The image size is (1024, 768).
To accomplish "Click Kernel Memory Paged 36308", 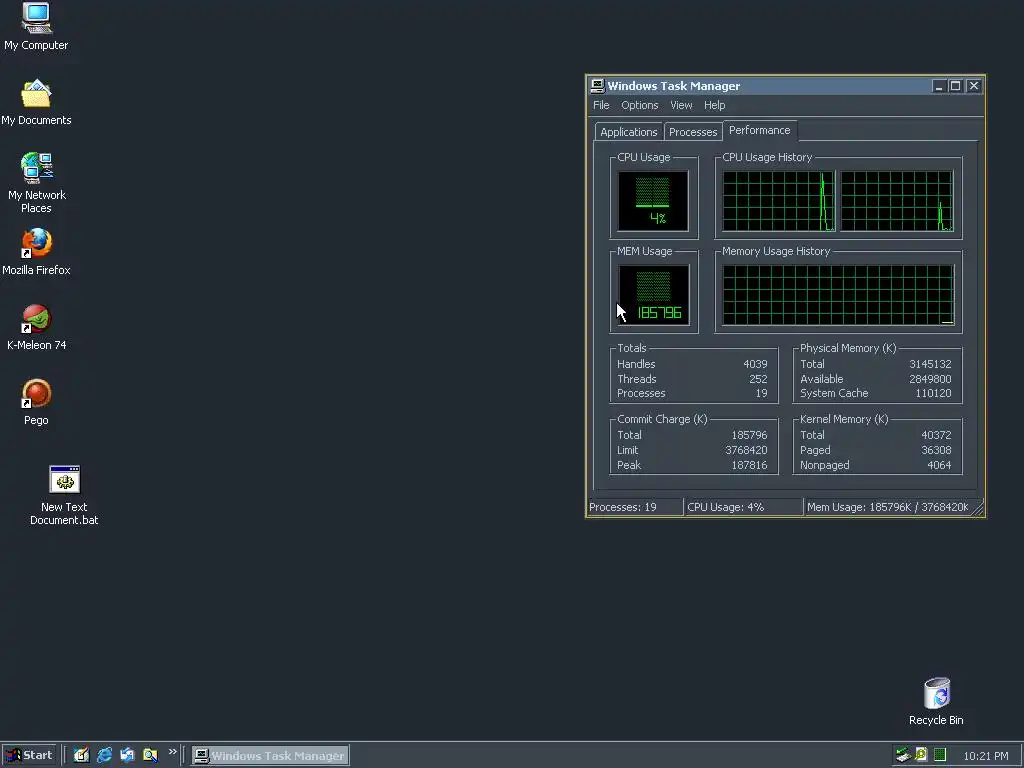I will pos(936,450).
